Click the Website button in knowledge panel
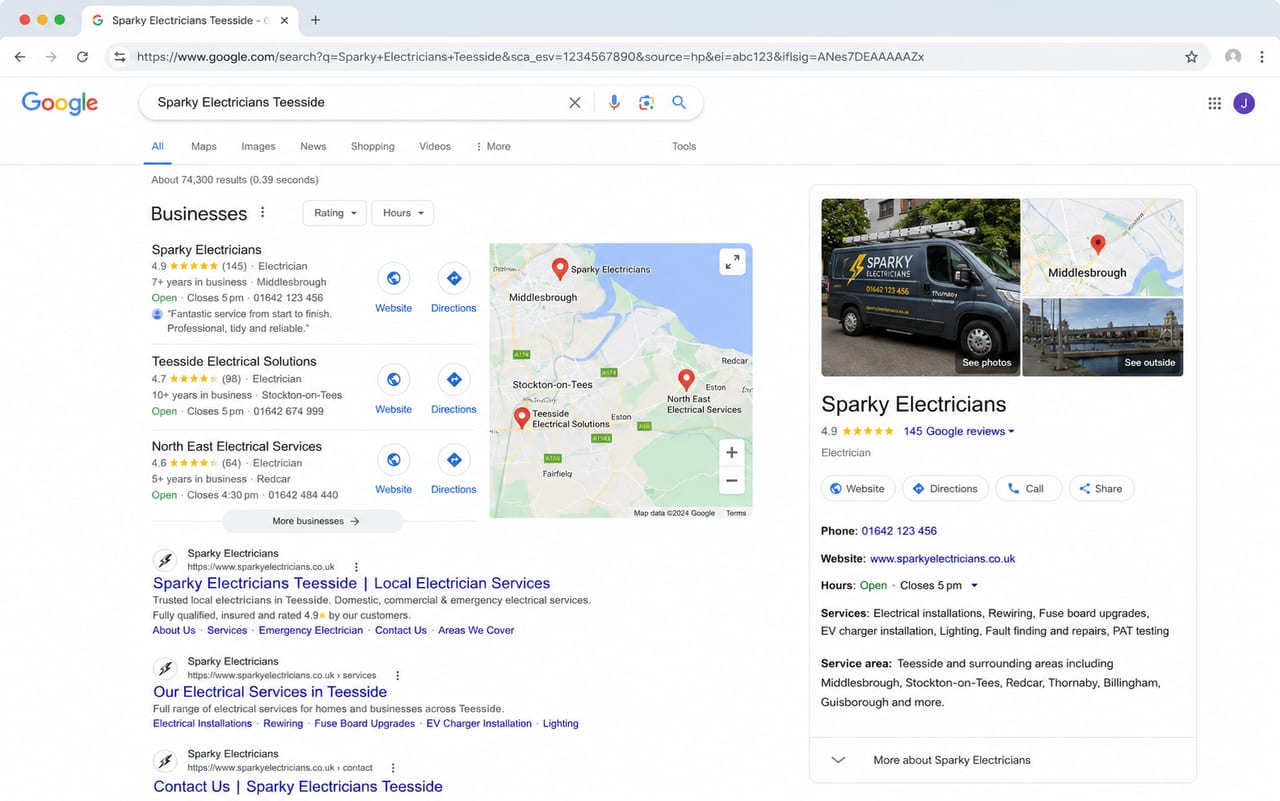 click(x=858, y=489)
